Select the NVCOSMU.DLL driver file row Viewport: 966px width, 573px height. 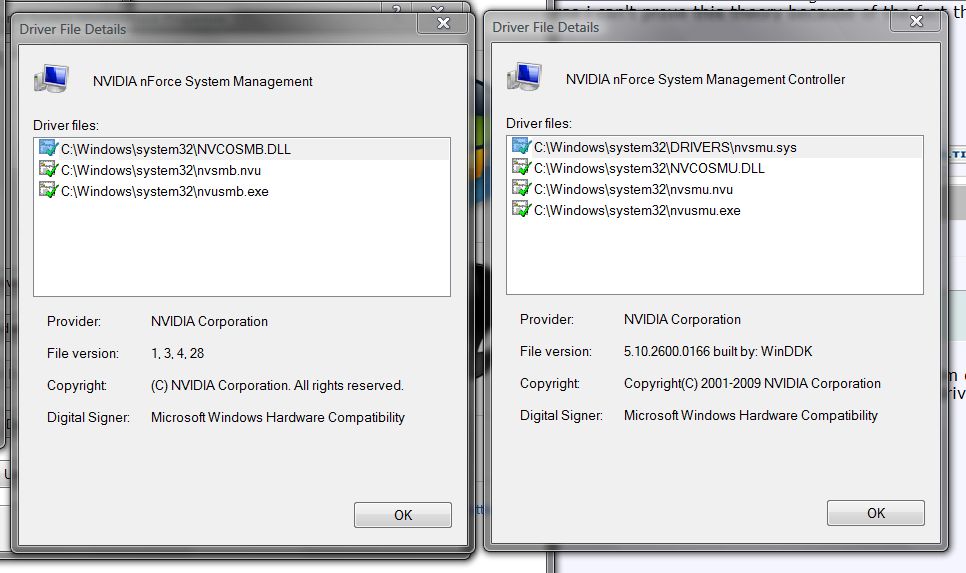click(x=715, y=168)
